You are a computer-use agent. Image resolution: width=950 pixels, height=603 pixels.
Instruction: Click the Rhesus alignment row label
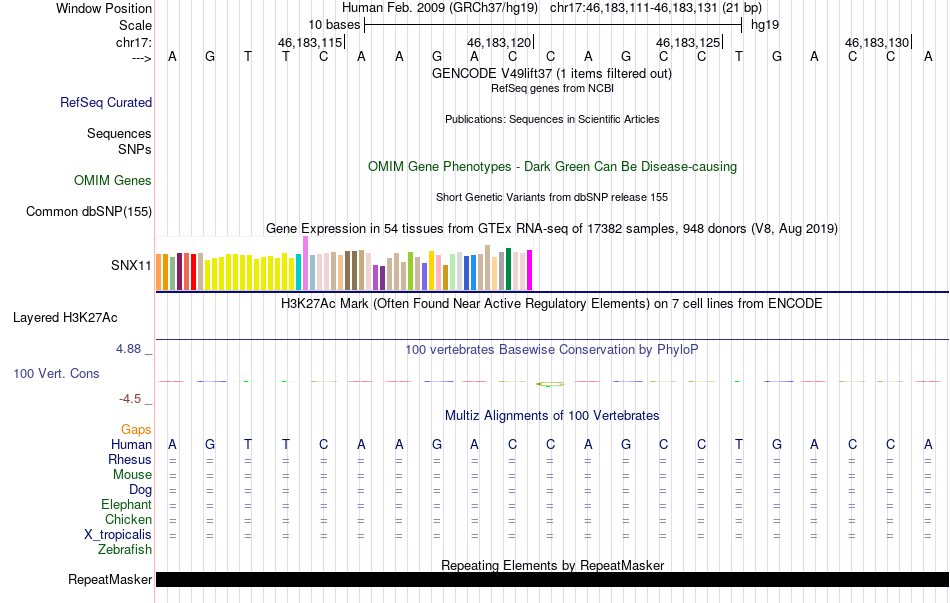pyautogui.click(x=130, y=459)
